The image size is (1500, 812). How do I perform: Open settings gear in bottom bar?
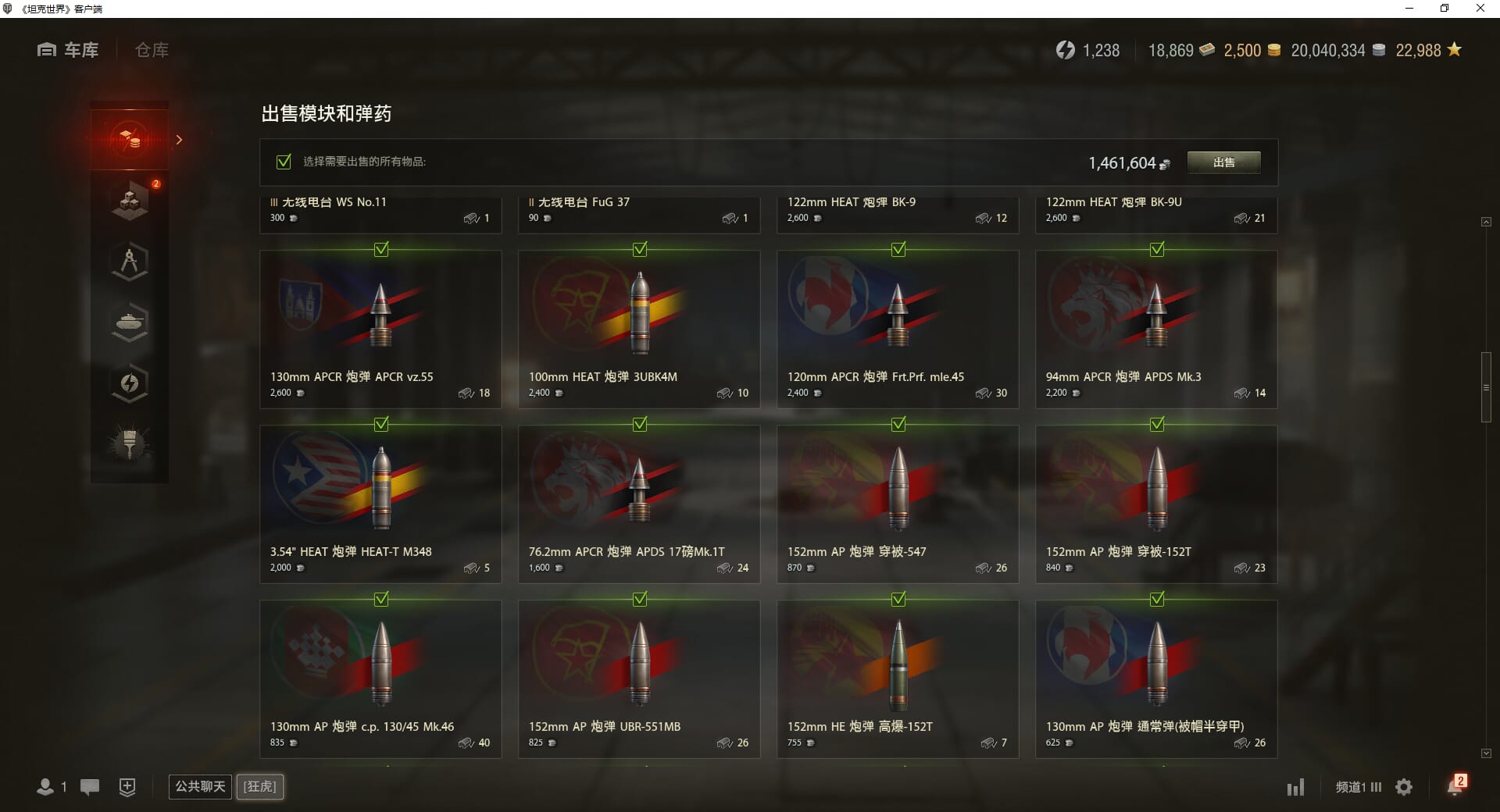[x=1404, y=787]
